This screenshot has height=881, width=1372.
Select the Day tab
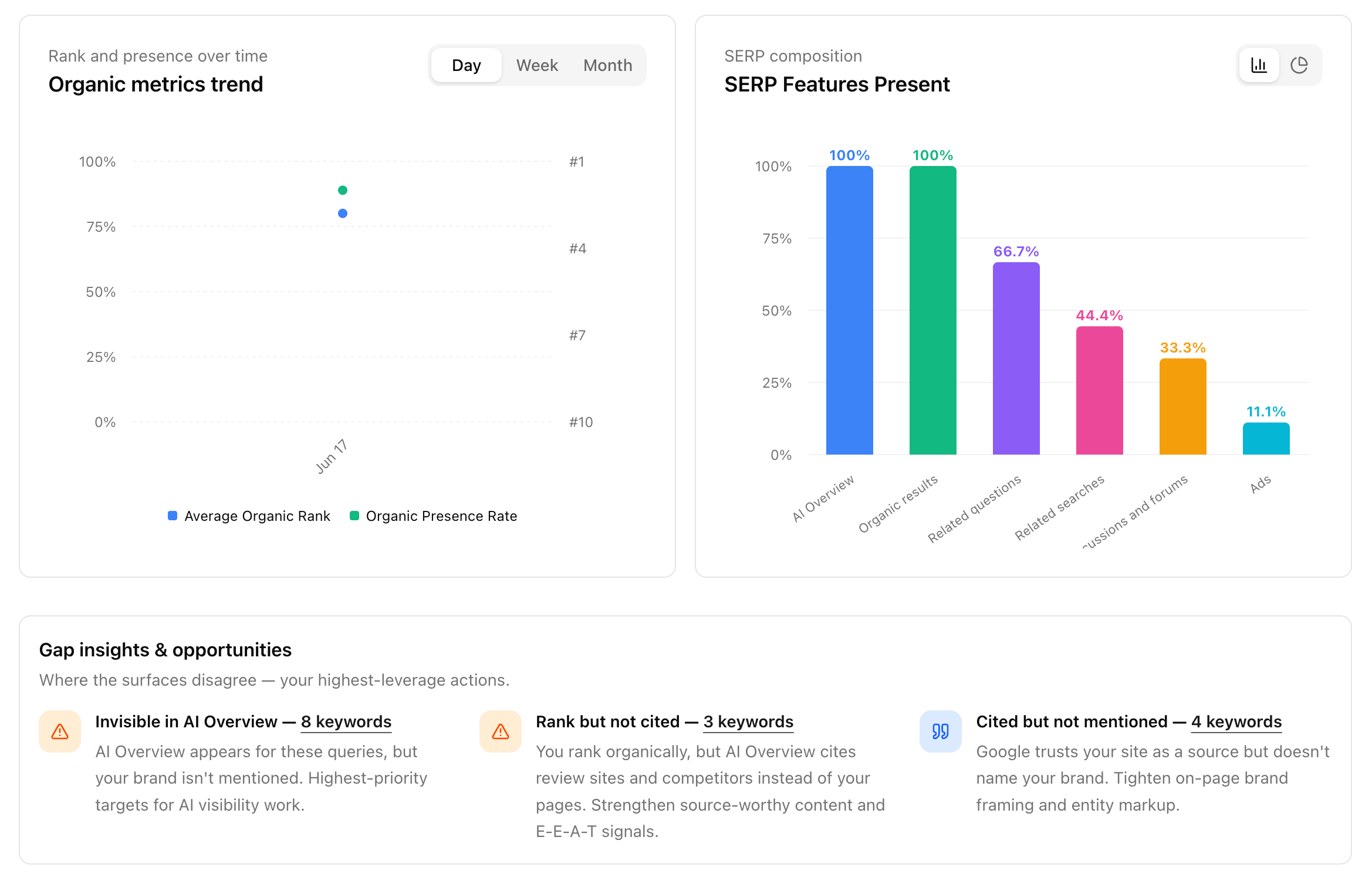pos(467,65)
